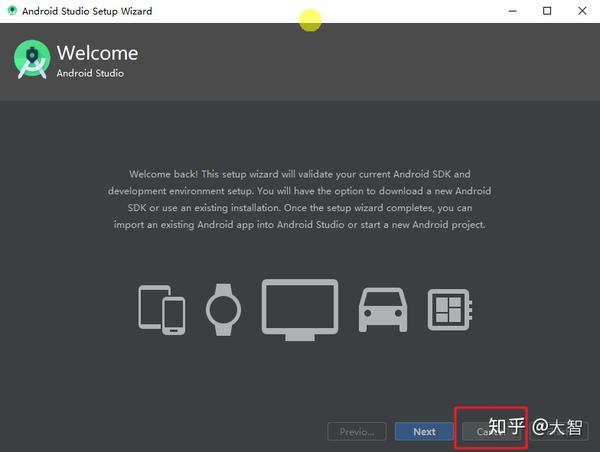This screenshot has height=452, width=600.
Task: Click the 'Welcome back!' paragraph text
Action: 300,199
